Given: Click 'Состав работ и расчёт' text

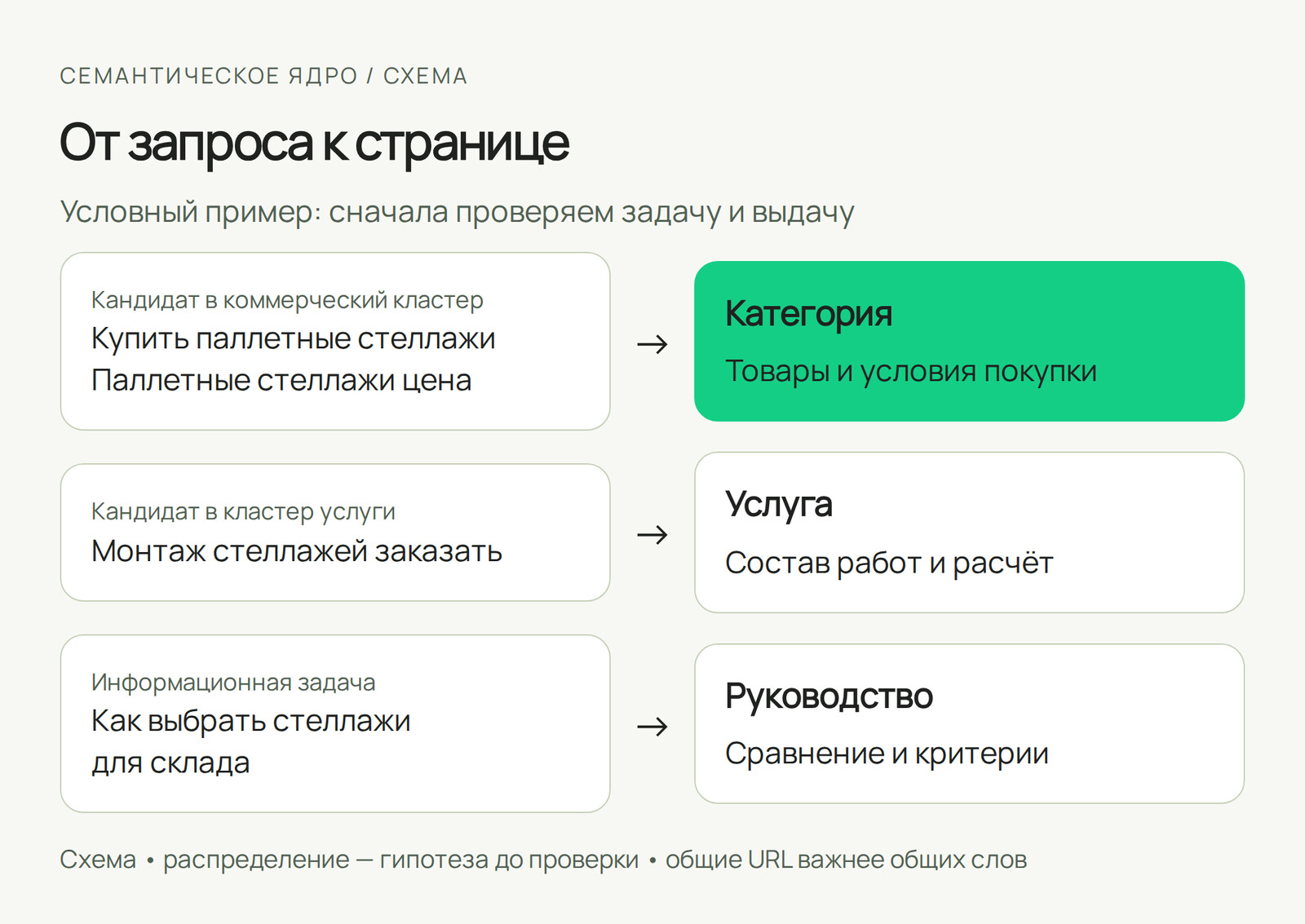Looking at the screenshot, I should [x=889, y=563].
